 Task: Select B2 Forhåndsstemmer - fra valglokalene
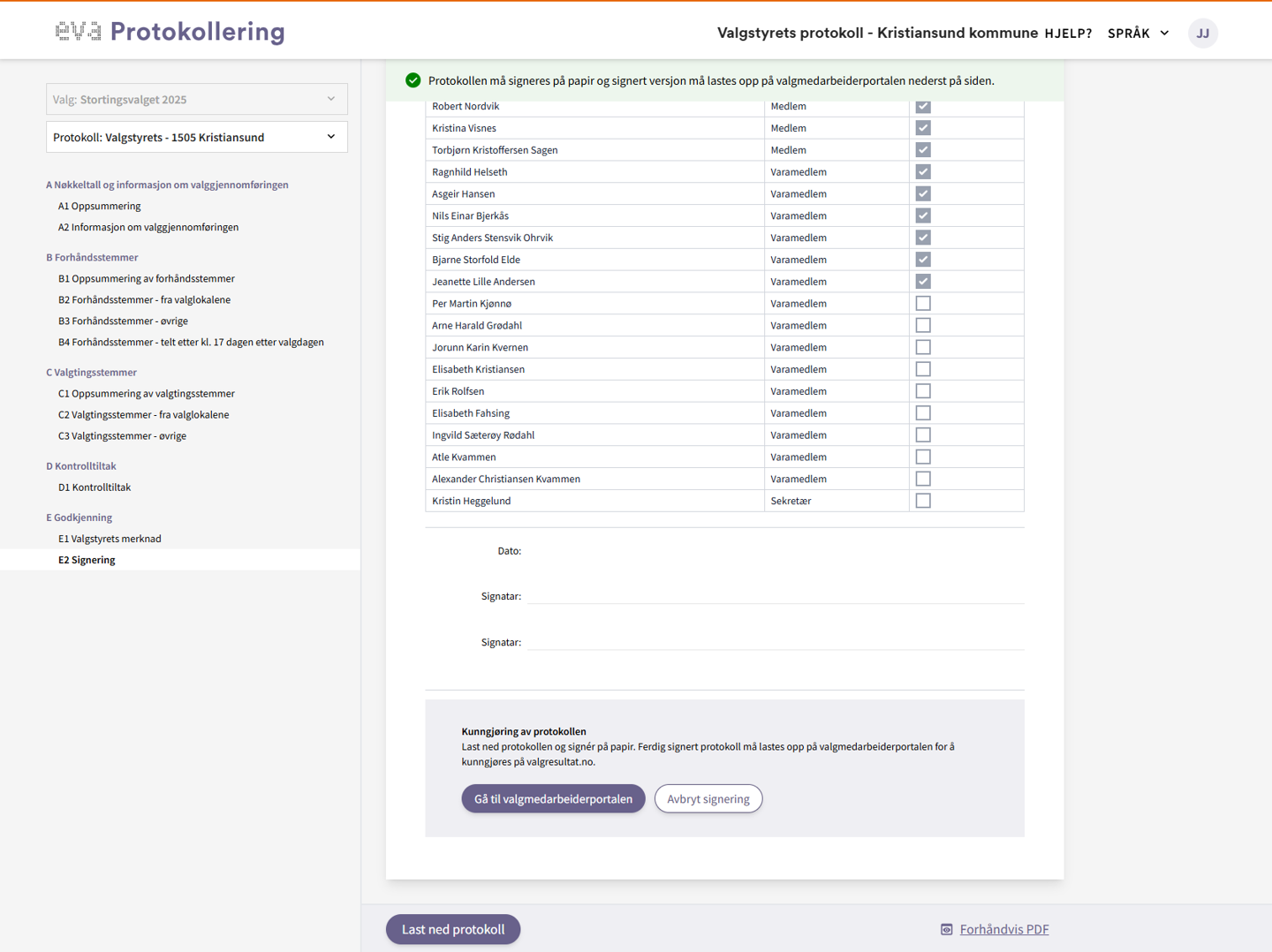[x=144, y=300]
